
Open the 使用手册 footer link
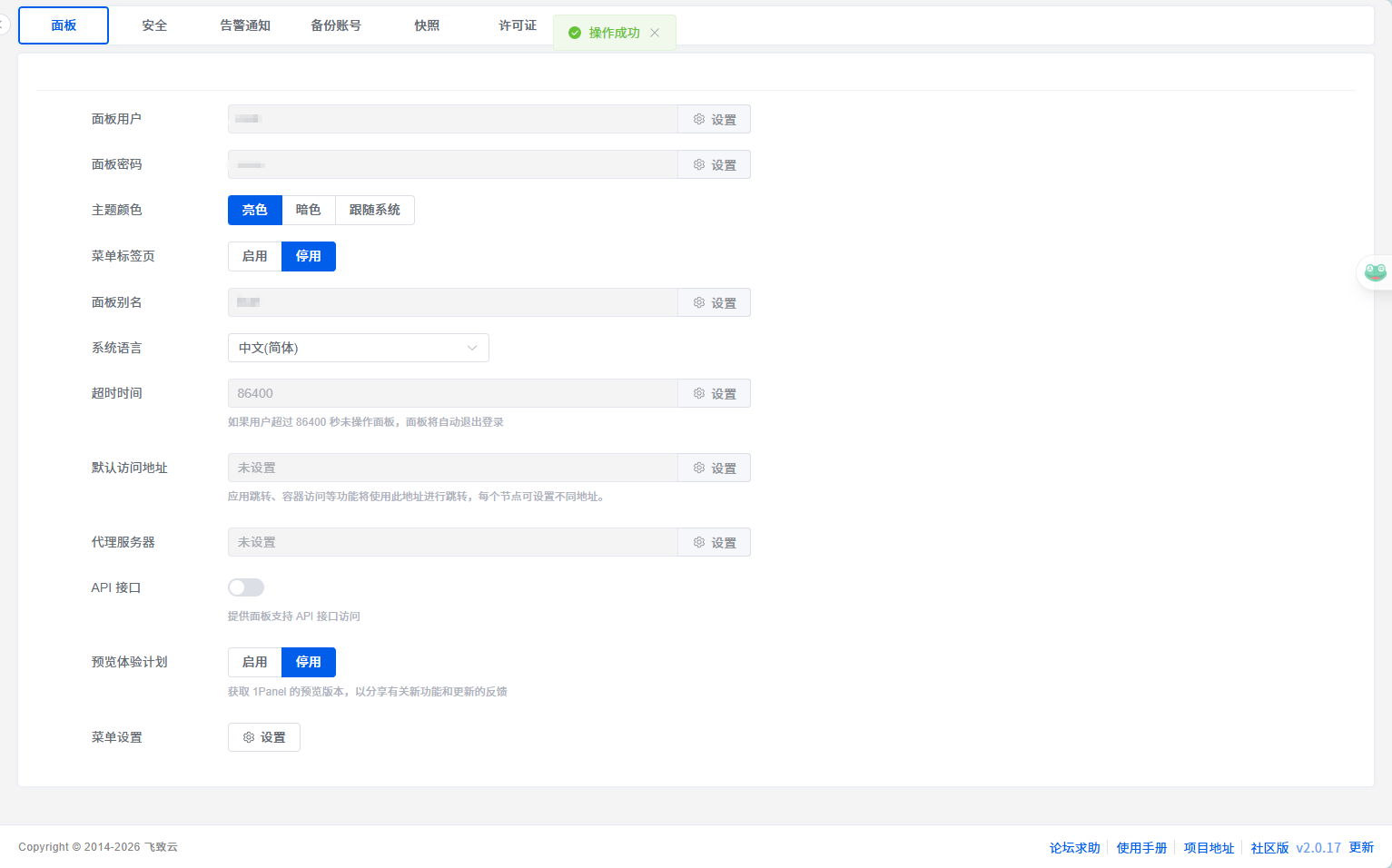pos(1141,847)
